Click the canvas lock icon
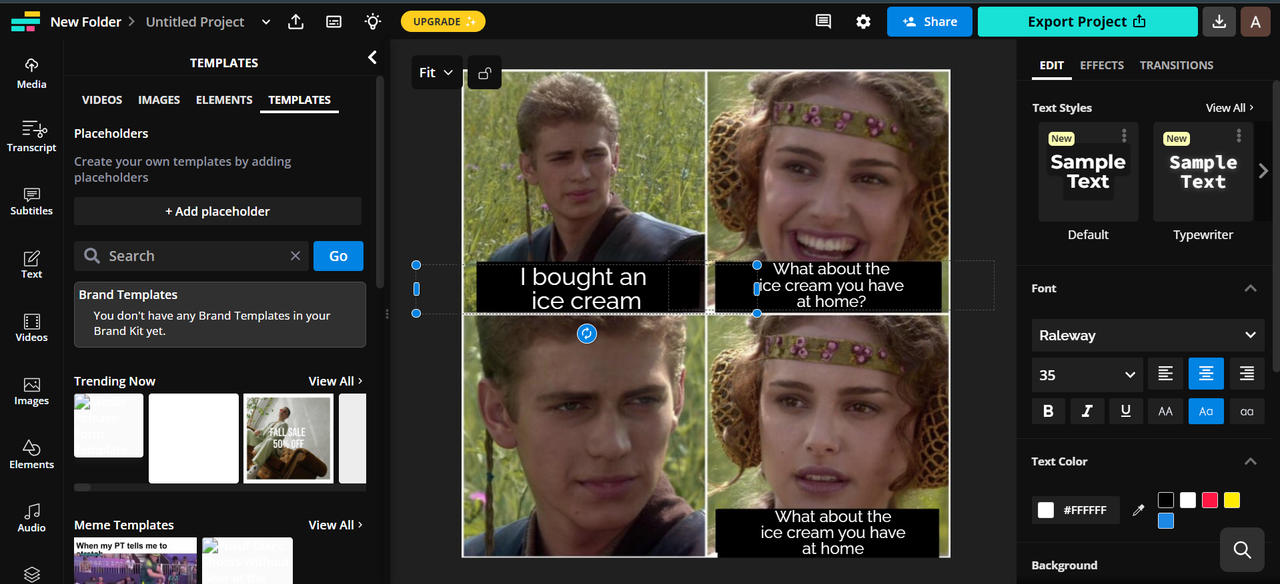This screenshot has width=1280, height=584. pos(484,73)
